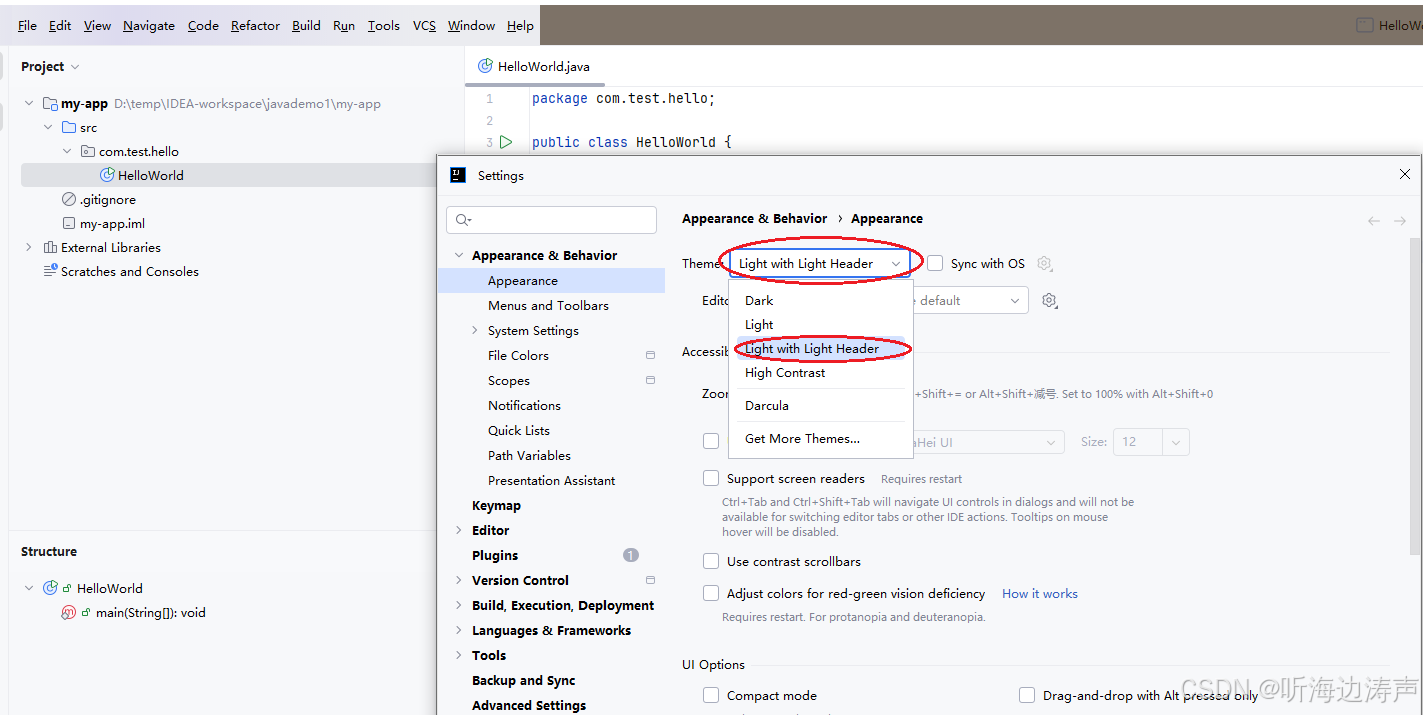The width and height of the screenshot is (1423, 715).
Task: Choose the Light theme option
Action: 820,324
